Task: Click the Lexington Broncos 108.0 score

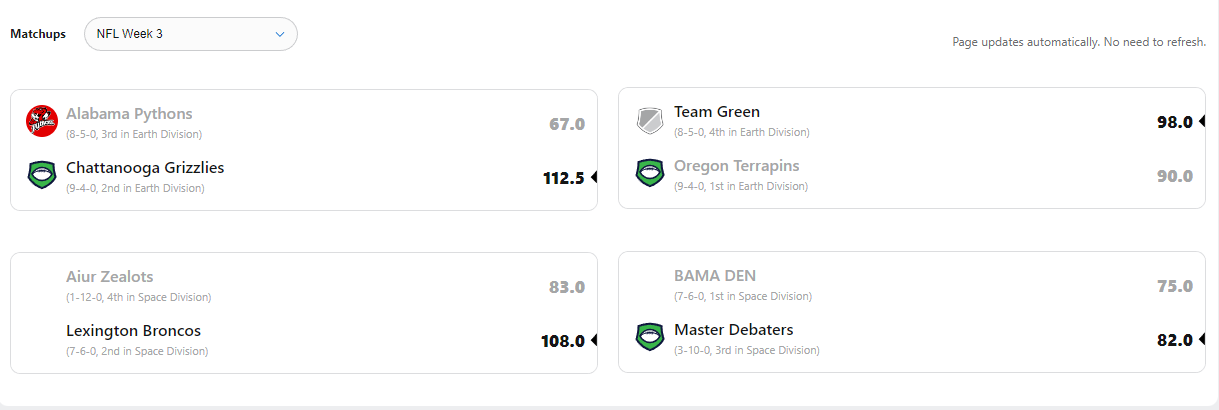Action: pos(563,341)
